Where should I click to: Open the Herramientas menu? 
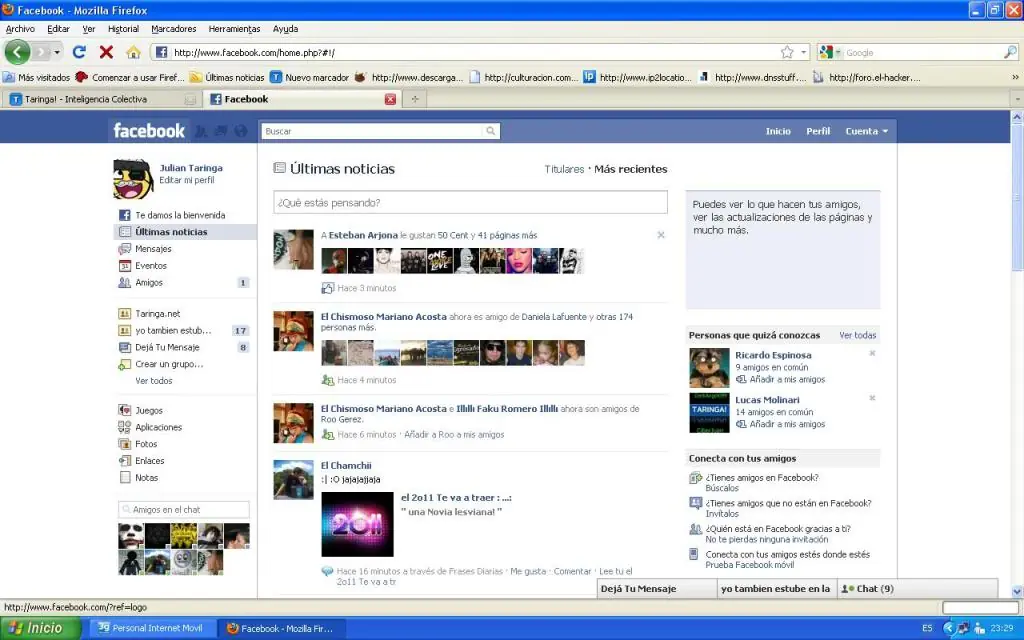(x=234, y=29)
